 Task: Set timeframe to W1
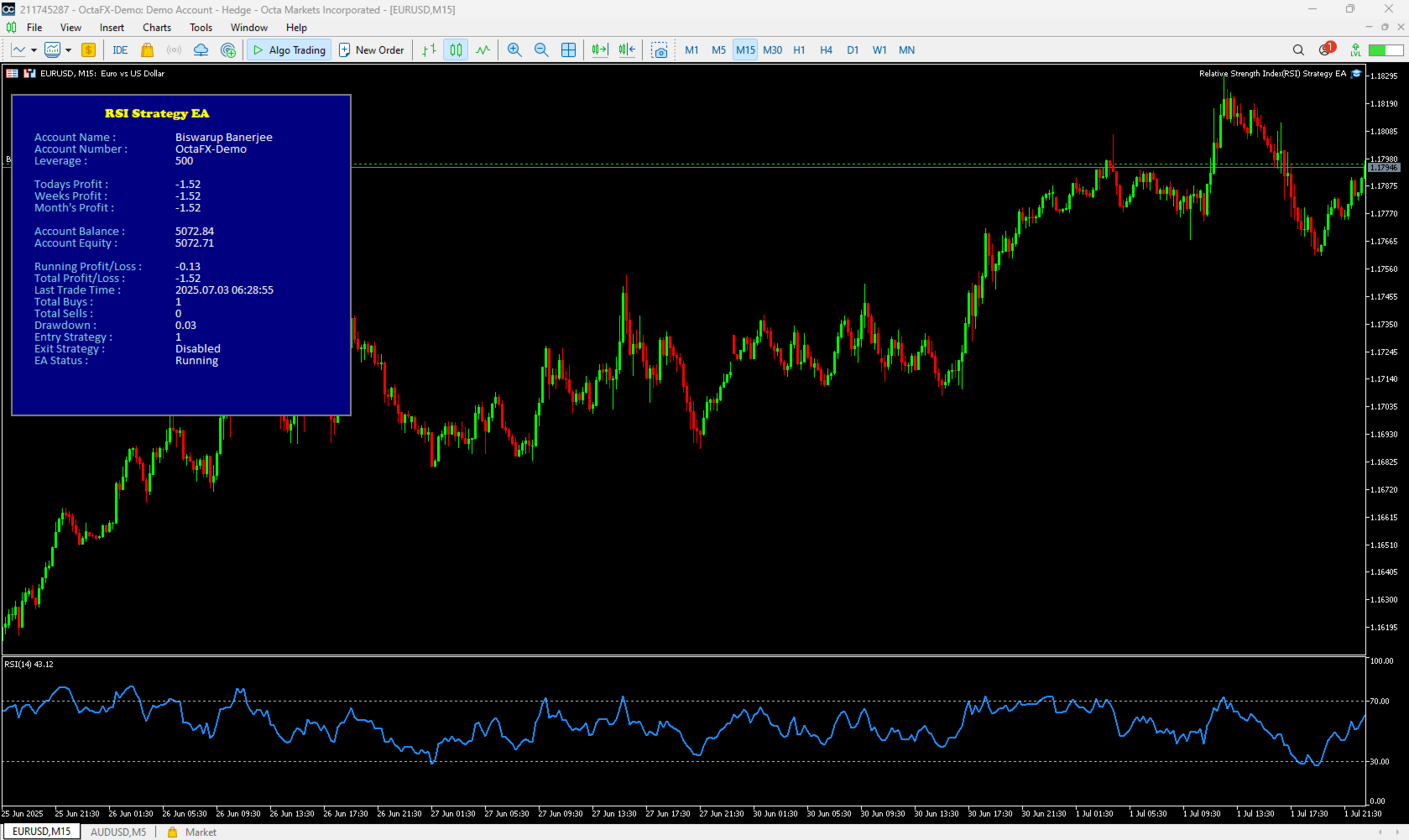pyautogui.click(x=879, y=50)
